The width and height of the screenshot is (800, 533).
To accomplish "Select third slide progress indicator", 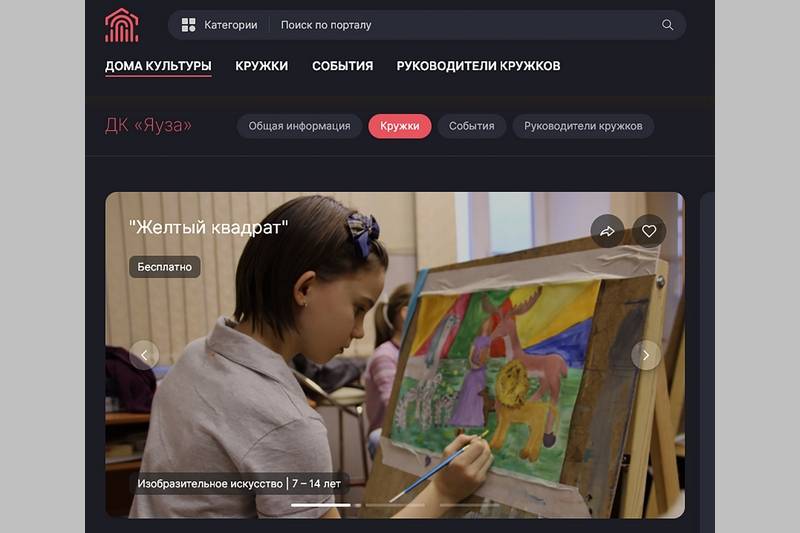I will tap(469, 505).
